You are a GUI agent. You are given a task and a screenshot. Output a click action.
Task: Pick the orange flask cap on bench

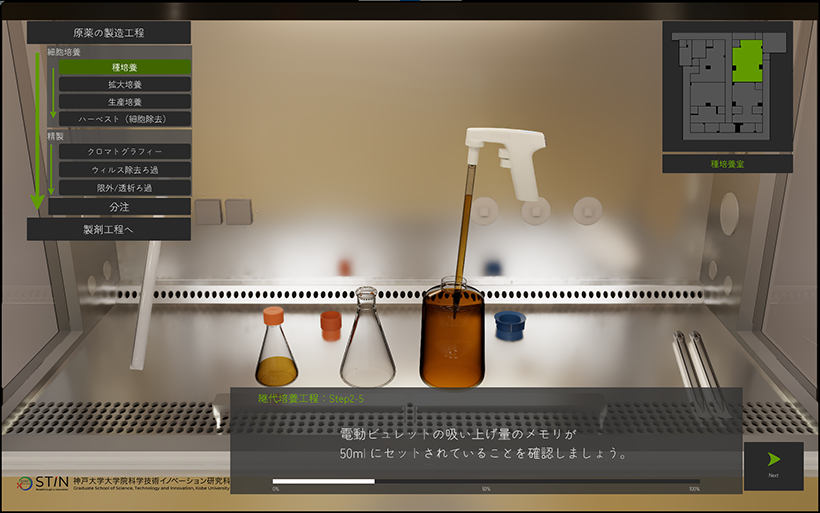pyautogui.click(x=330, y=325)
